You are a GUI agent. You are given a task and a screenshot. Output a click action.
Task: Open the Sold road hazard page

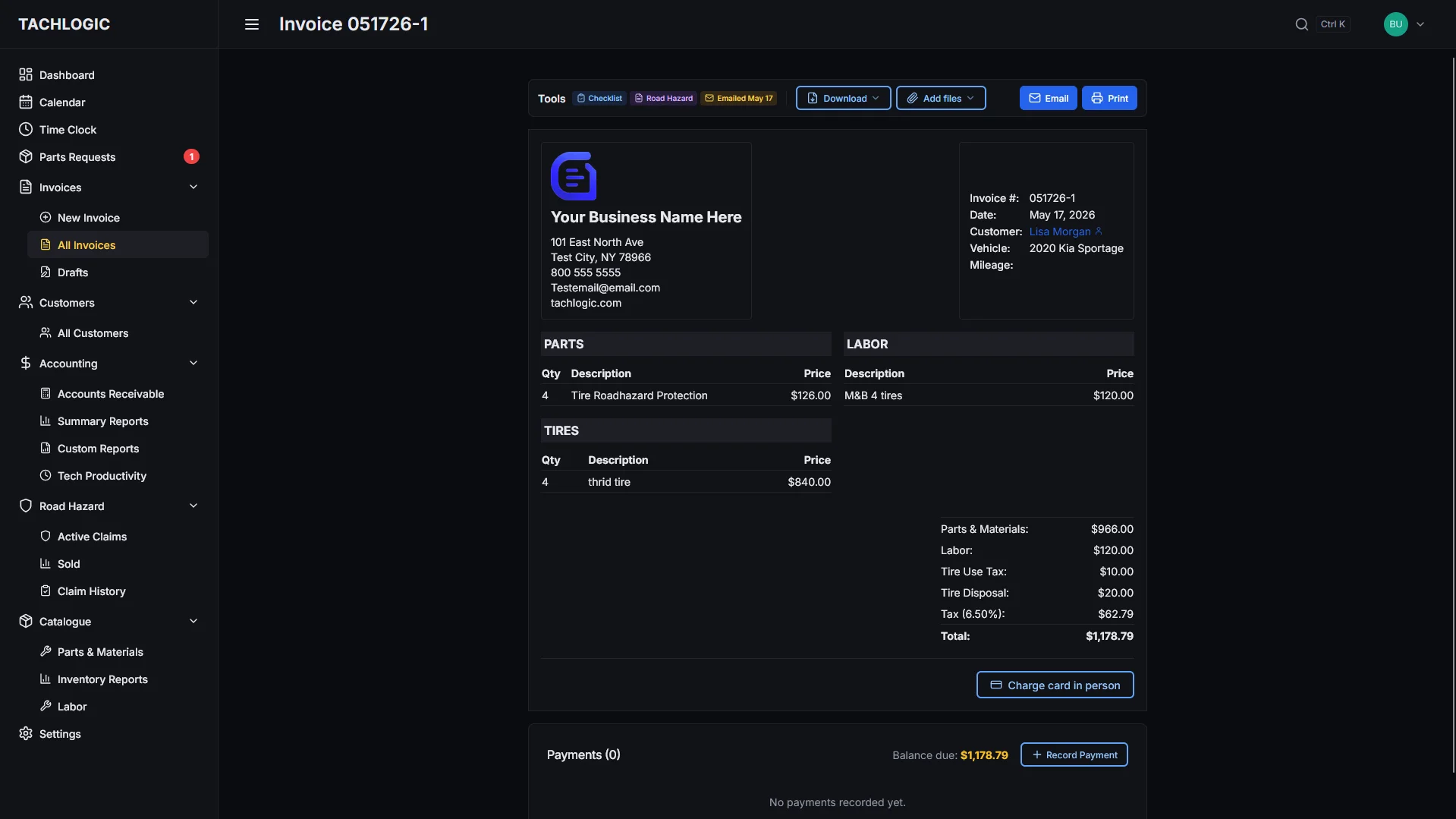tap(118, 563)
